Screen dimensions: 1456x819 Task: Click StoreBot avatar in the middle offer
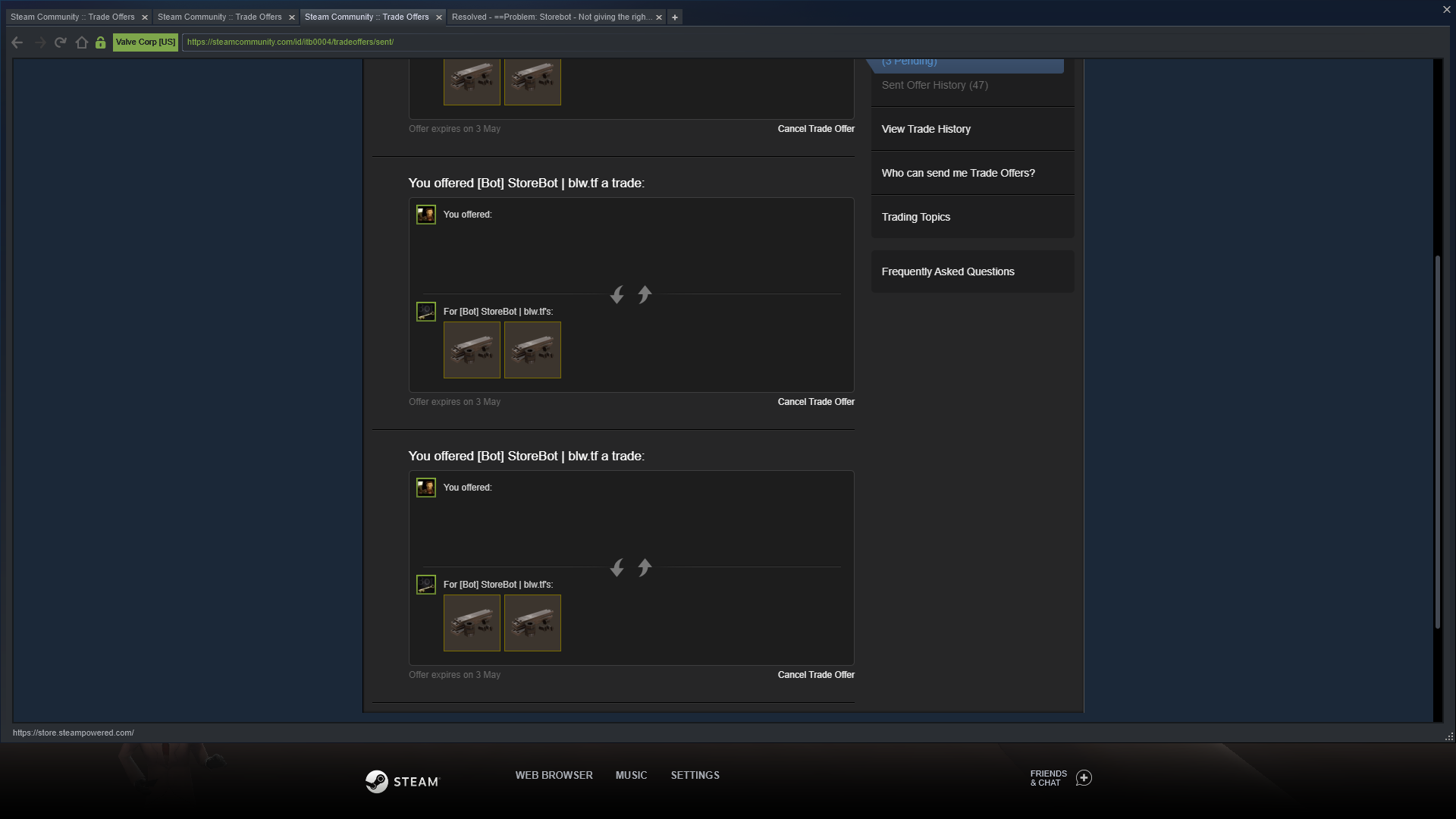click(426, 312)
